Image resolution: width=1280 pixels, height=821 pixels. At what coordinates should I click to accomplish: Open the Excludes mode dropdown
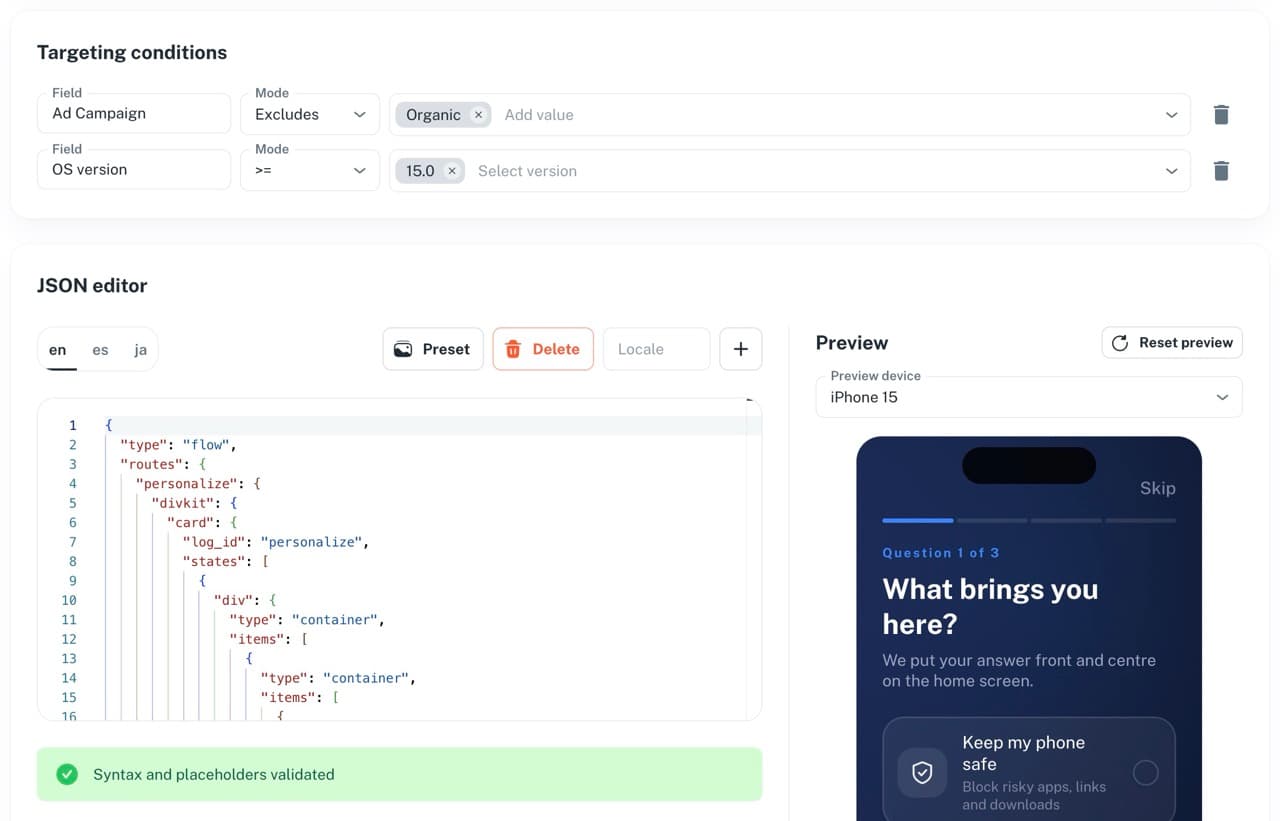point(310,114)
